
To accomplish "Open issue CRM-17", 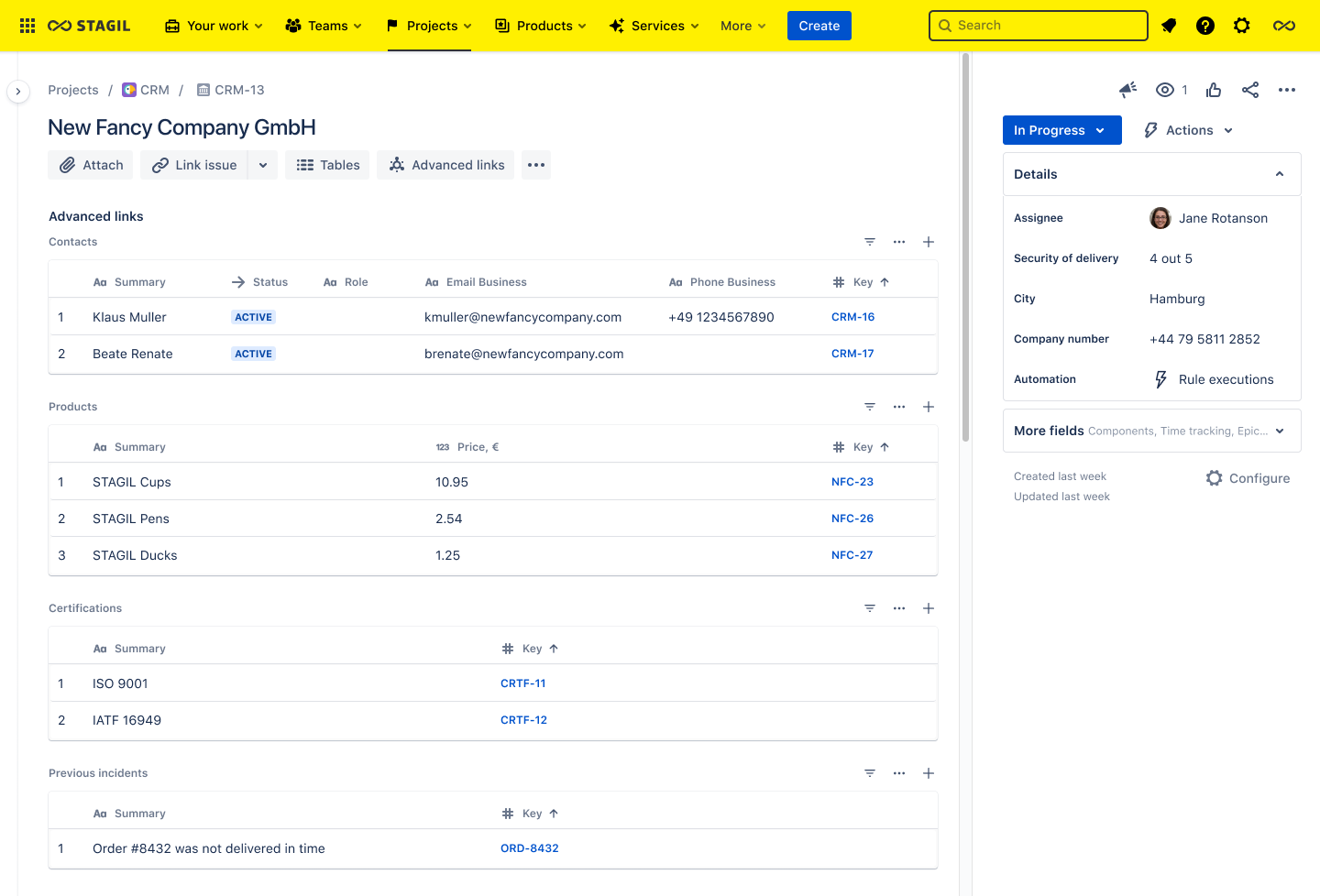I will 852,354.
